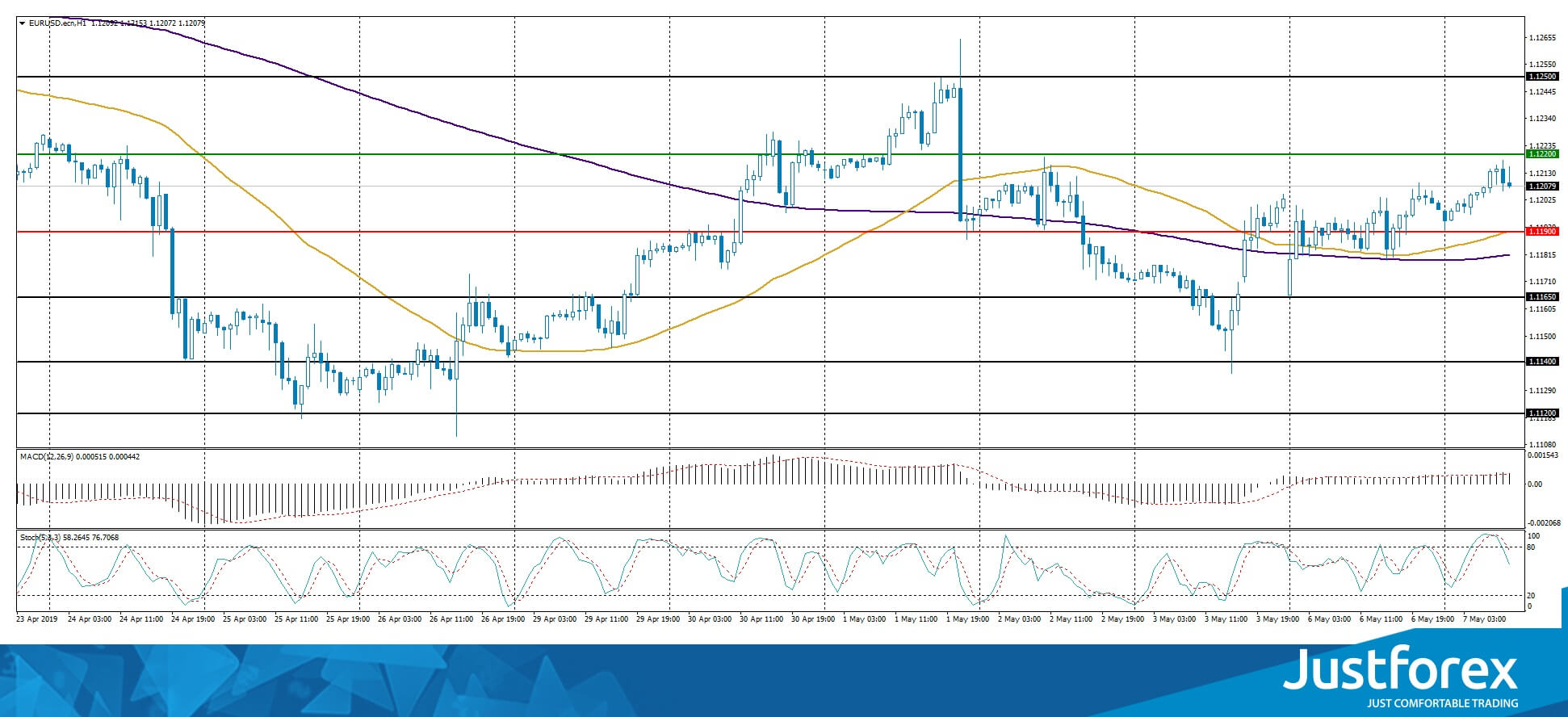Click the 2 May 11:00 time label
1568x717 pixels.
tap(1070, 619)
